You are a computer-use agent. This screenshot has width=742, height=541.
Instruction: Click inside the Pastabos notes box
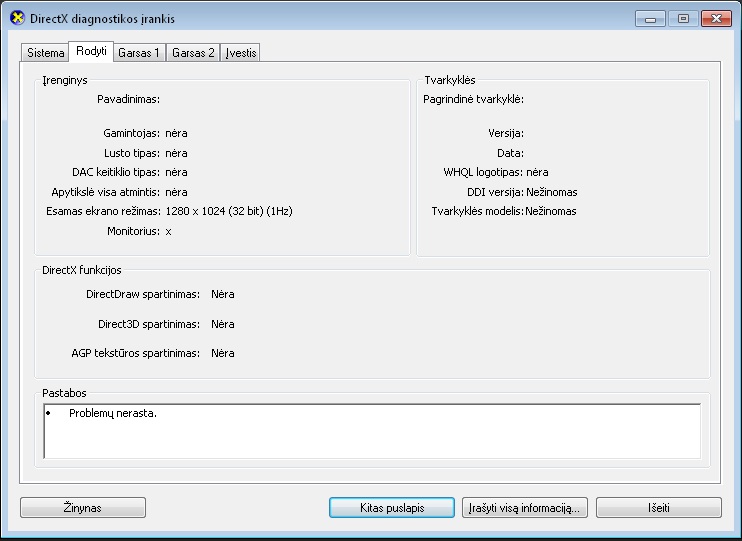tap(372, 431)
